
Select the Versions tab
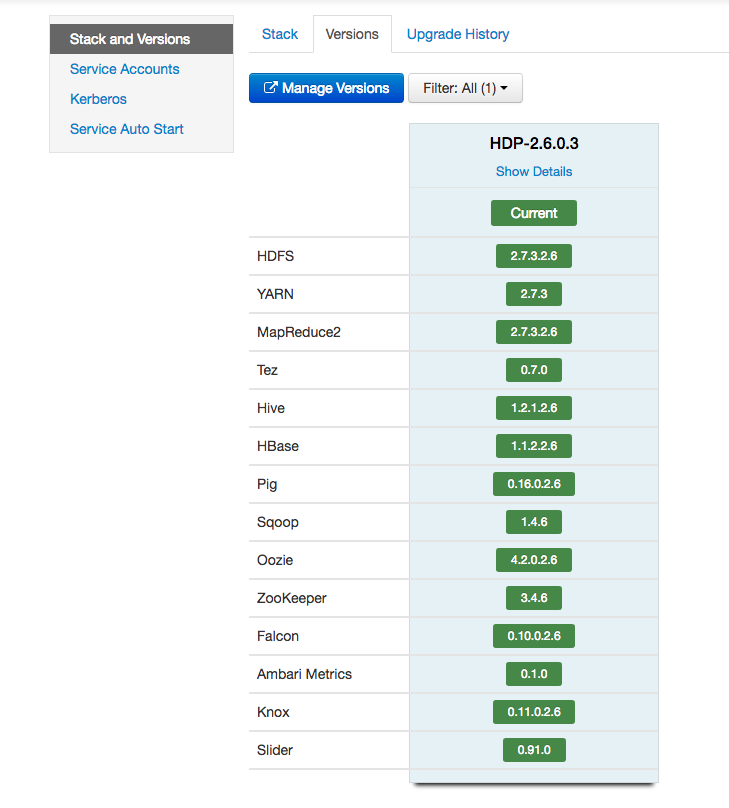[351, 34]
